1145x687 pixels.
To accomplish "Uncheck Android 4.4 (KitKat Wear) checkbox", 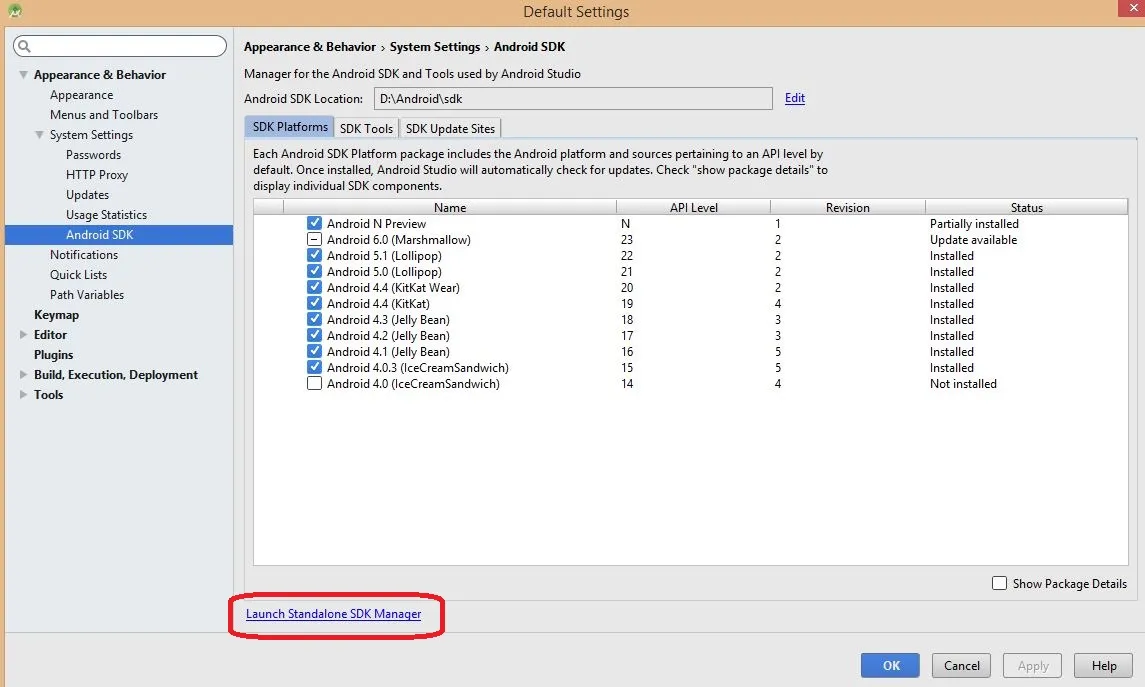I will pos(315,288).
